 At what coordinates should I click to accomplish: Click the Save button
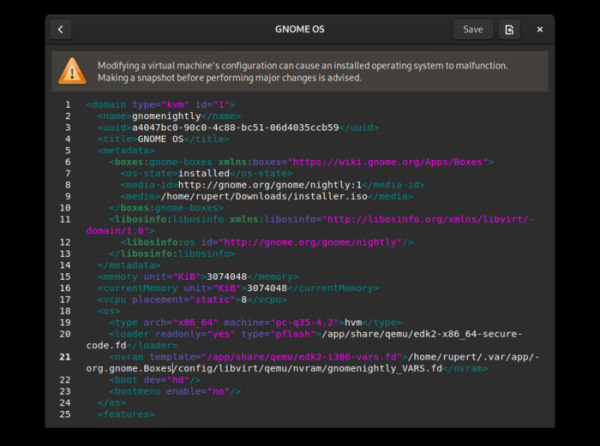click(473, 29)
